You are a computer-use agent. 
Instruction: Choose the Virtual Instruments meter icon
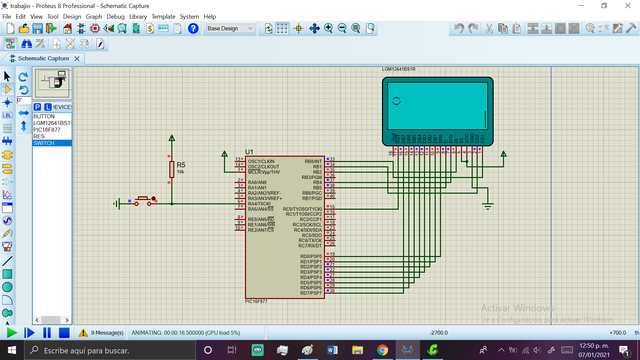point(7,247)
